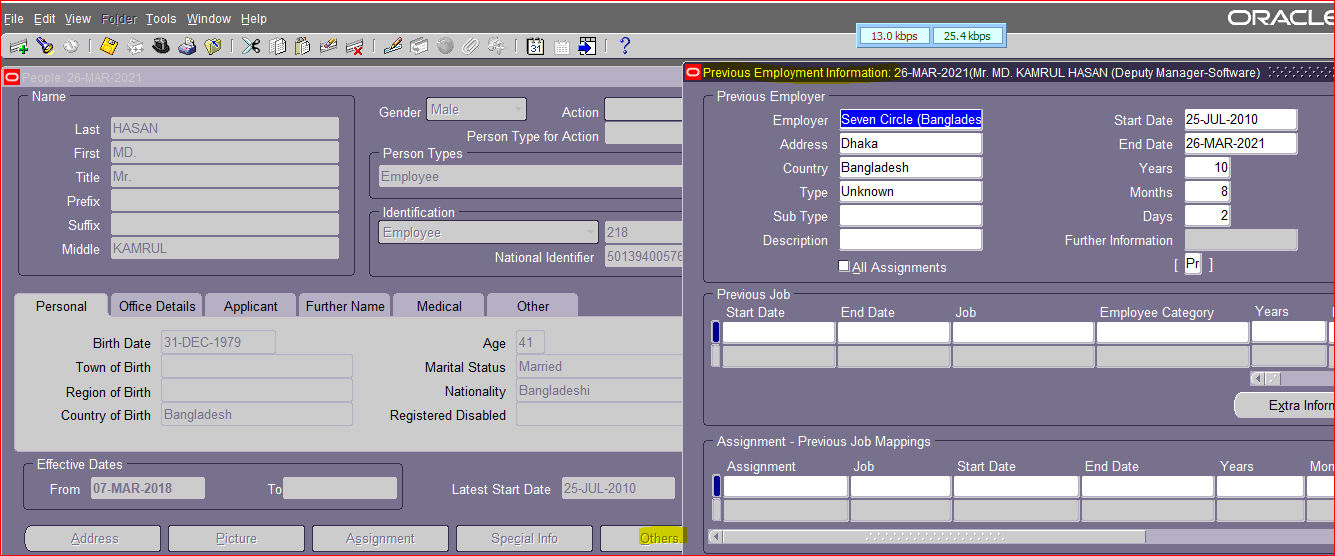This screenshot has height=556, width=1335.
Task: Toggle the All Assignments checkbox
Action: pos(844,266)
